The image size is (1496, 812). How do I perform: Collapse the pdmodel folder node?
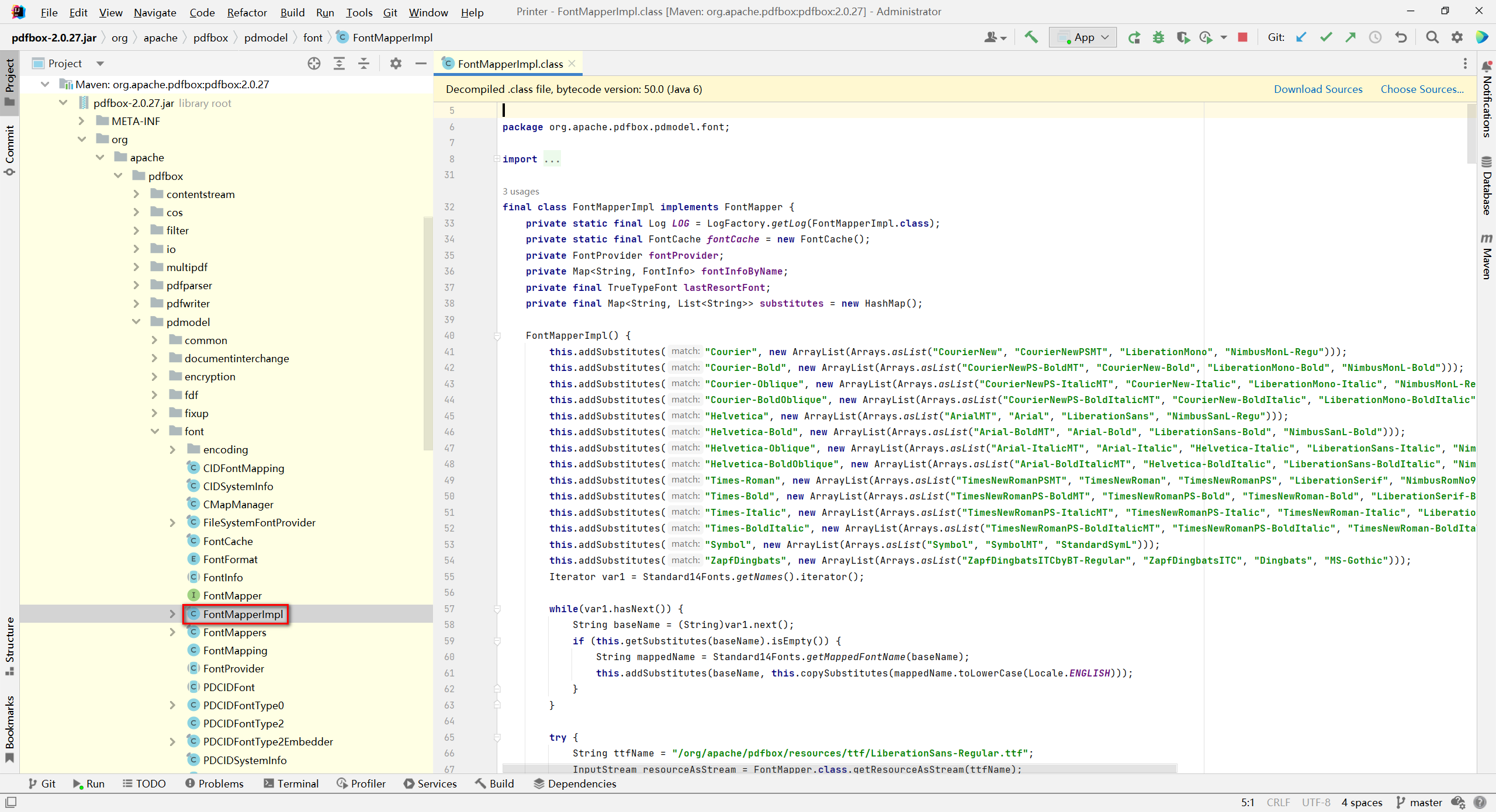pyautogui.click(x=136, y=322)
